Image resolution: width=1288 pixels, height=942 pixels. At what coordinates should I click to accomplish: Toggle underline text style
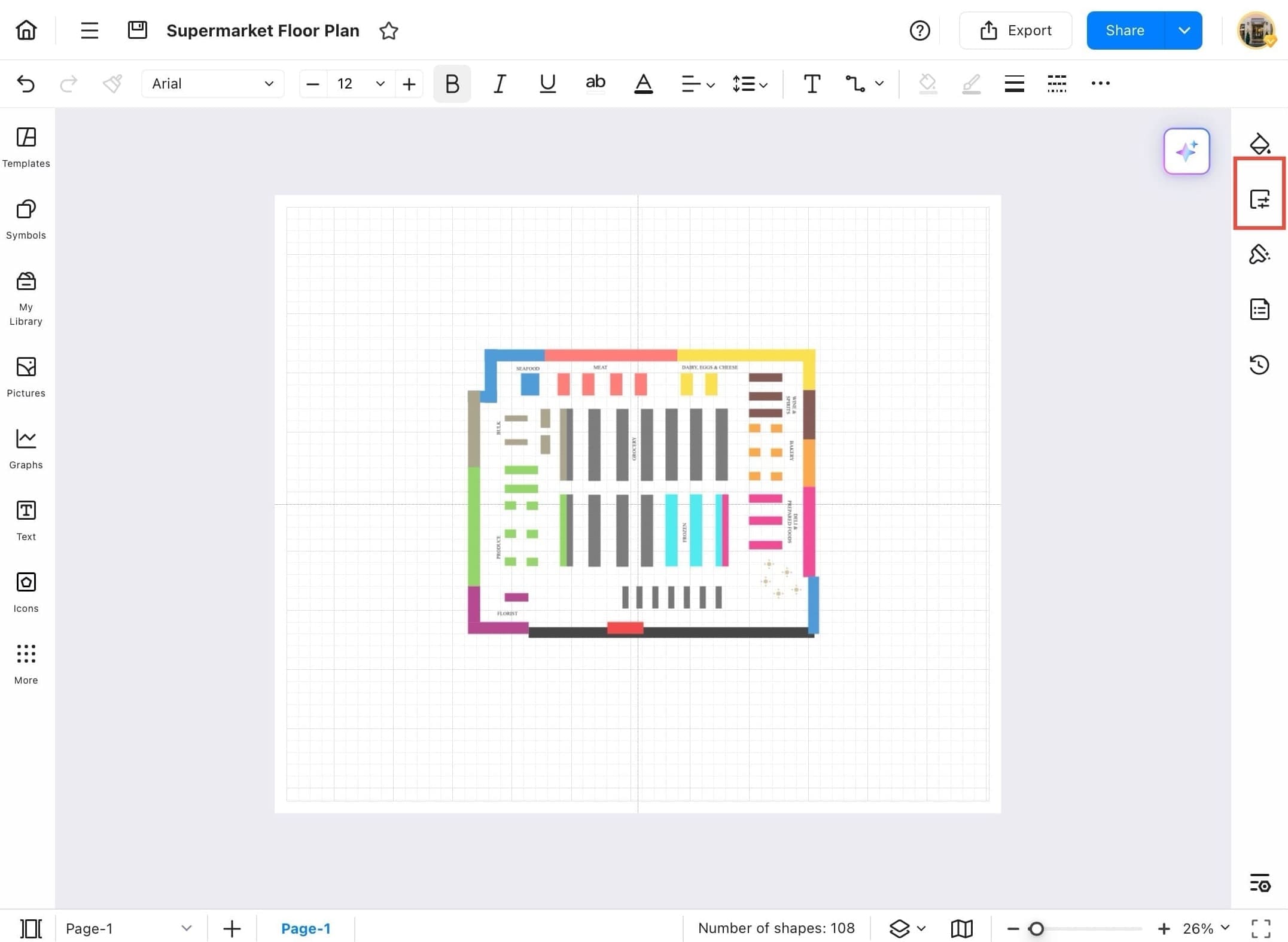click(547, 84)
